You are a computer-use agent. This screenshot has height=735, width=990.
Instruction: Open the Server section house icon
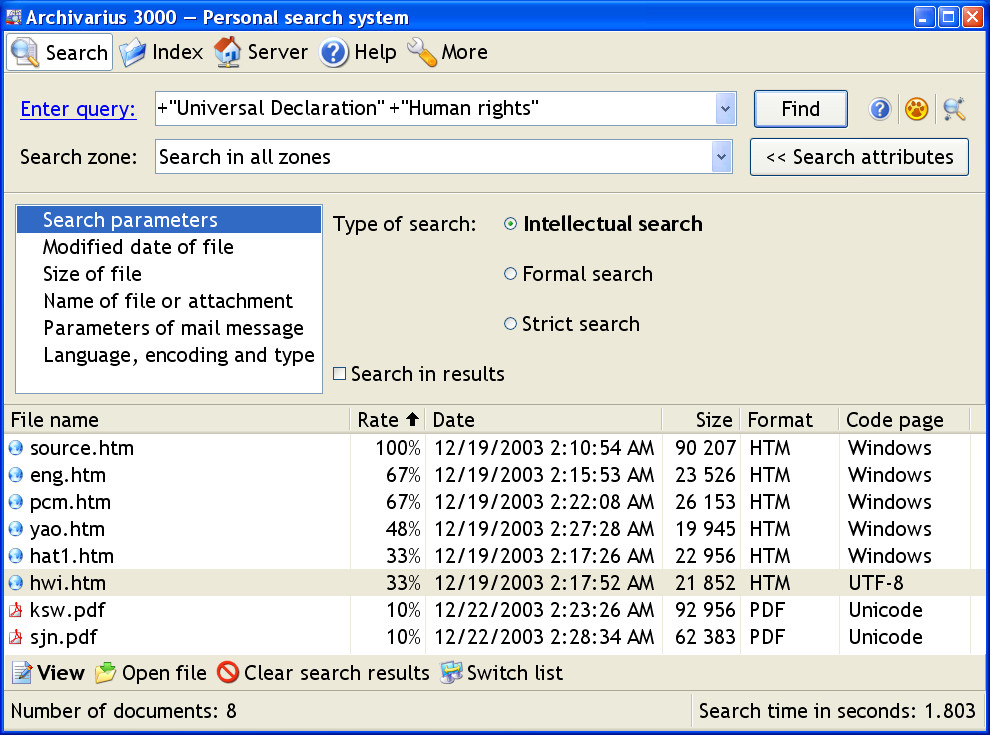(x=227, y=52)
